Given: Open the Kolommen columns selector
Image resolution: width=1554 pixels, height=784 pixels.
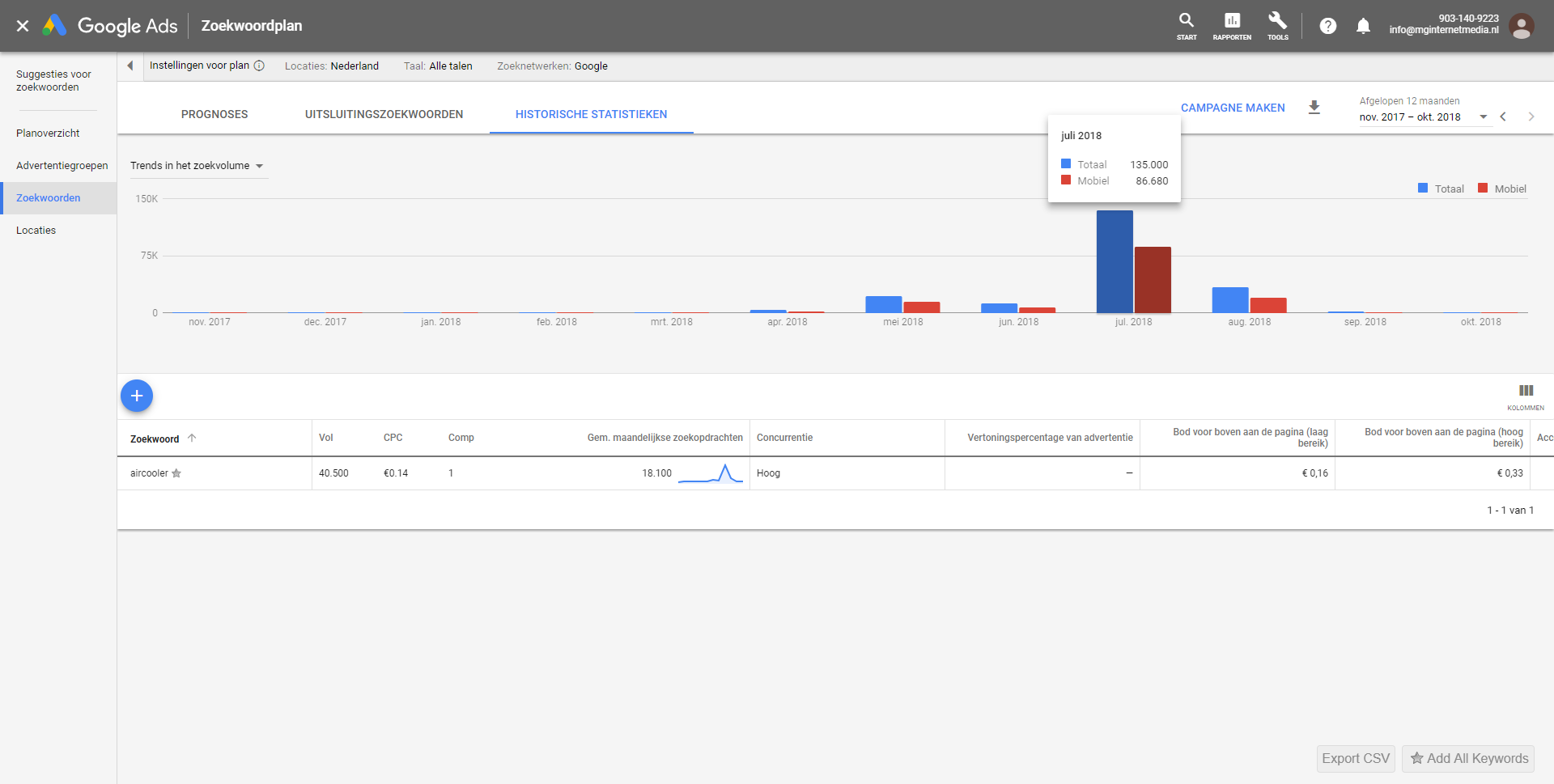Looking at the screenshot, I should pyautogui.click(x=1526, y=396).
